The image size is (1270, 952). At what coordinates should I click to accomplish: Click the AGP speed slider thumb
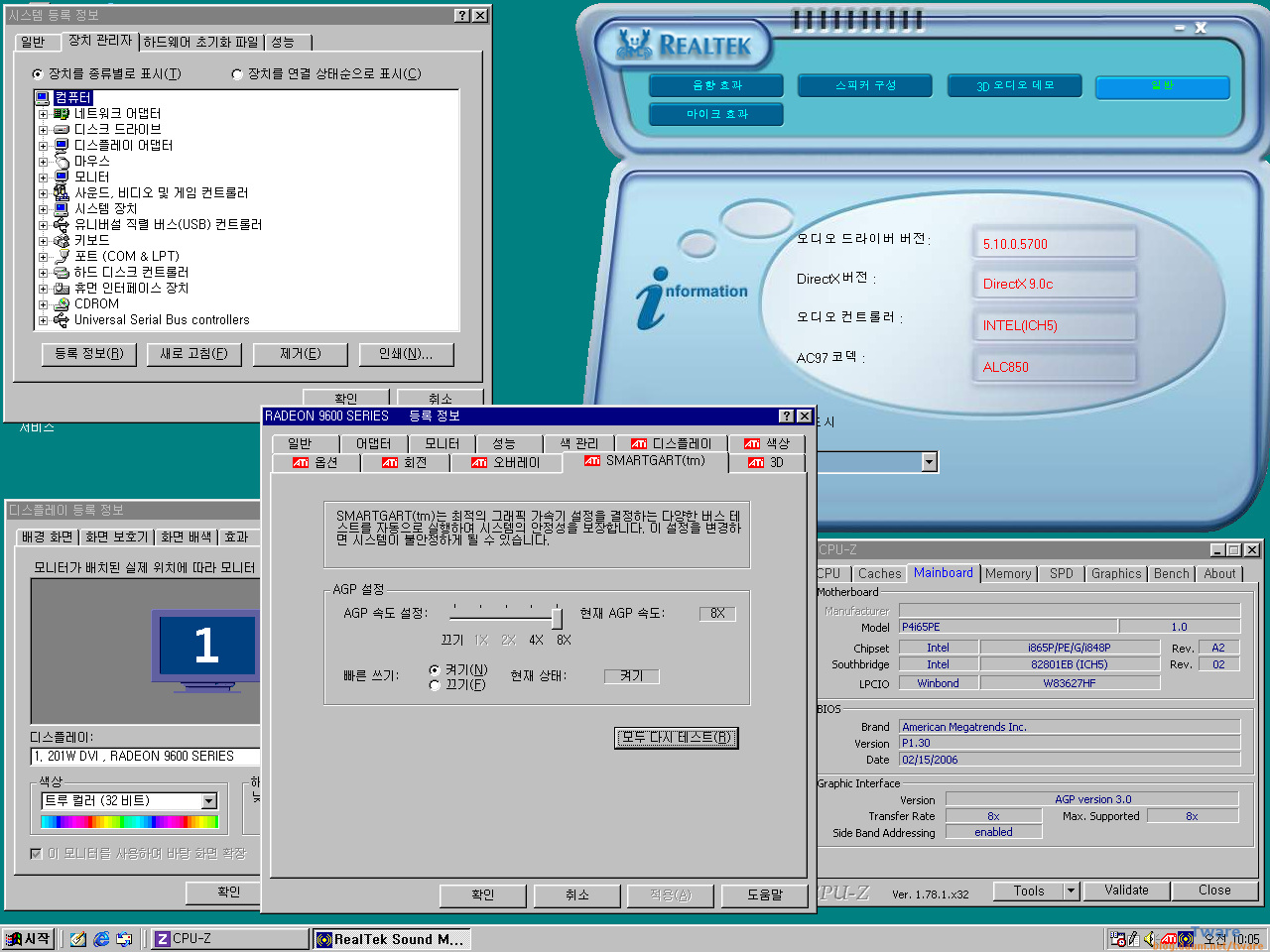[x=557, y=617]
